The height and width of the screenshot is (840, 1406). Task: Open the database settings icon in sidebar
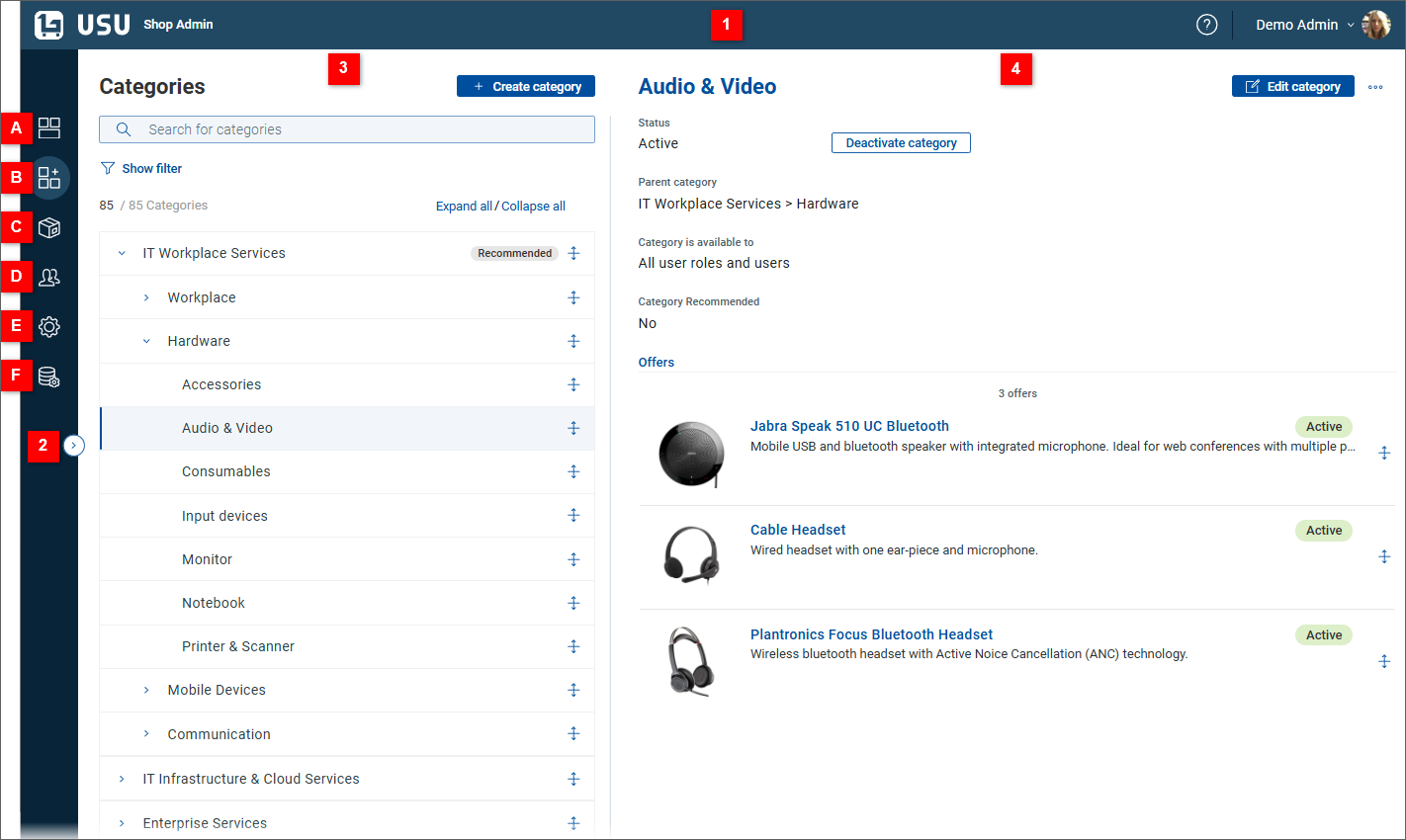pos(48,377)
